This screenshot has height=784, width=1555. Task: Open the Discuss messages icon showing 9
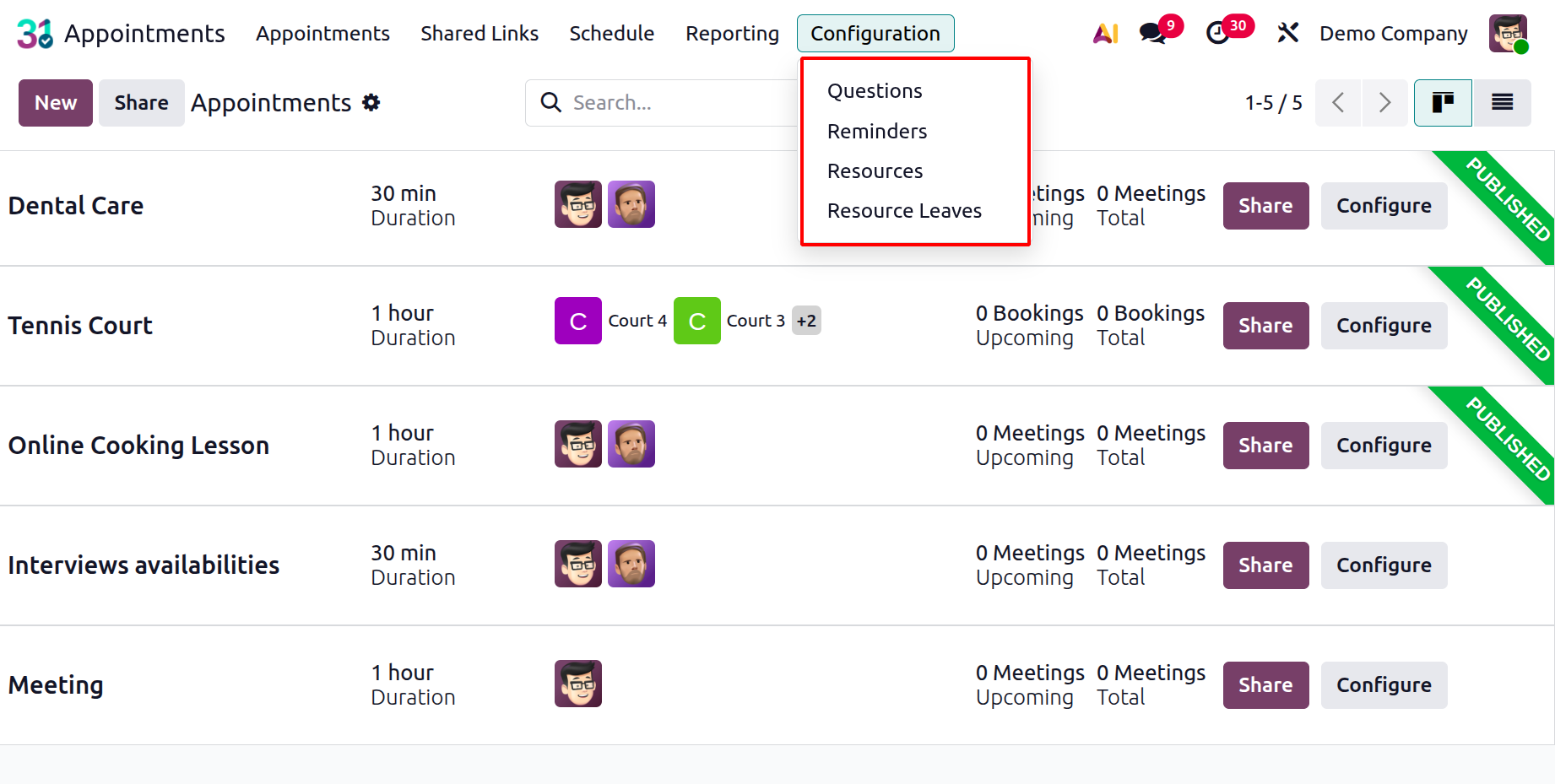(x=1151, y=34)
